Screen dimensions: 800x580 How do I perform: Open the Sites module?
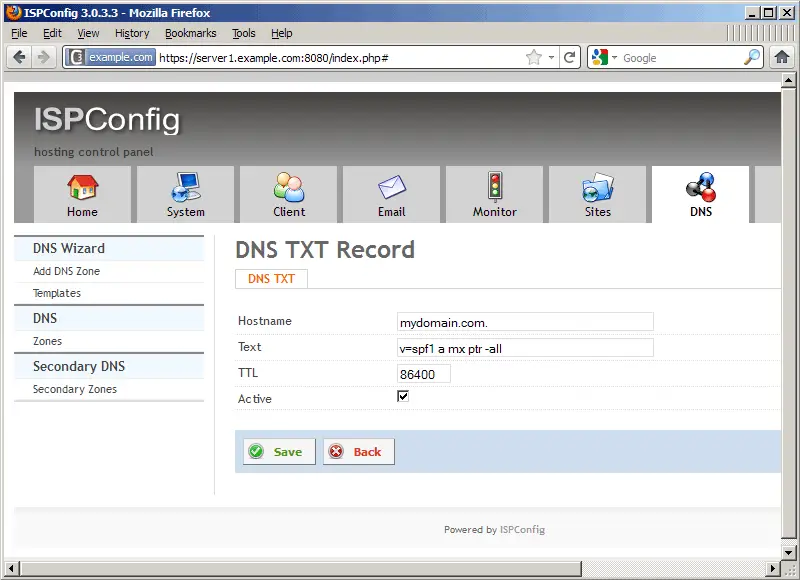[x=597, y=194]
